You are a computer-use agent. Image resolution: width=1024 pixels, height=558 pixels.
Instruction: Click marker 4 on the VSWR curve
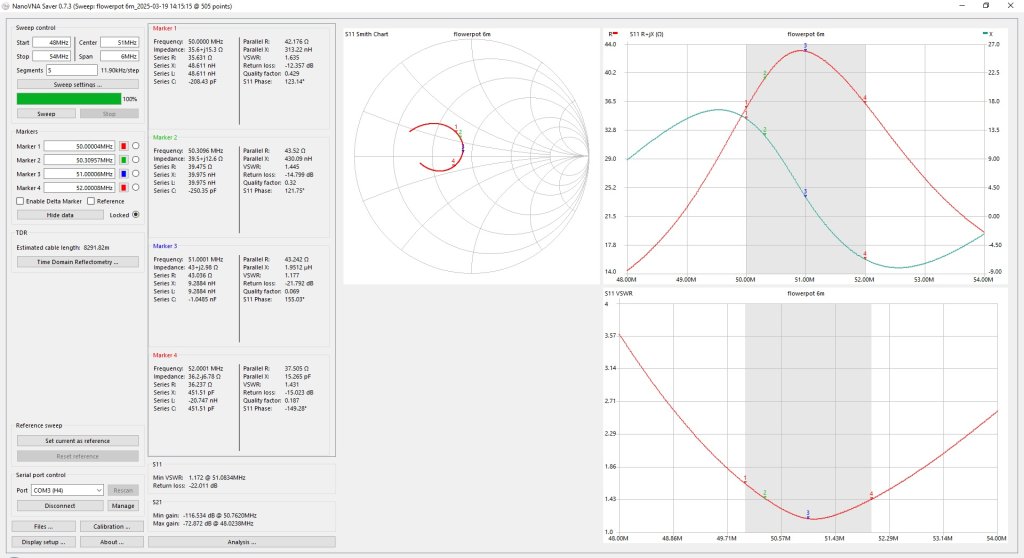[871, 497]
